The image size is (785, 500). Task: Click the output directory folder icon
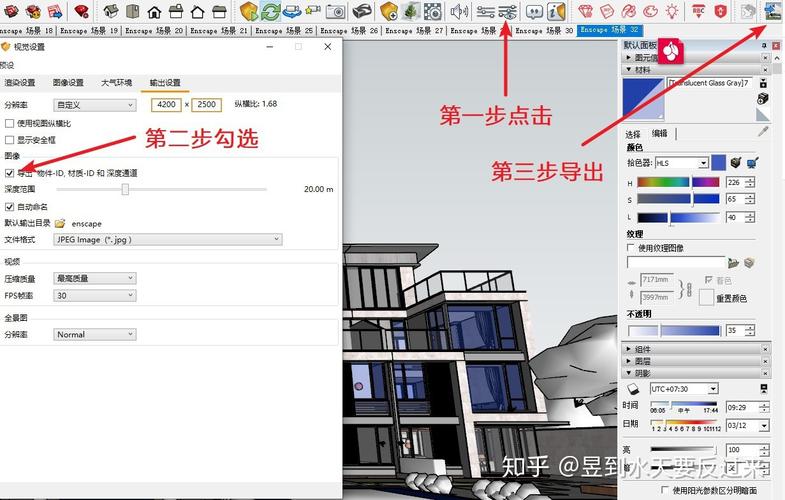pyautogui.click(x=60, y=223)
